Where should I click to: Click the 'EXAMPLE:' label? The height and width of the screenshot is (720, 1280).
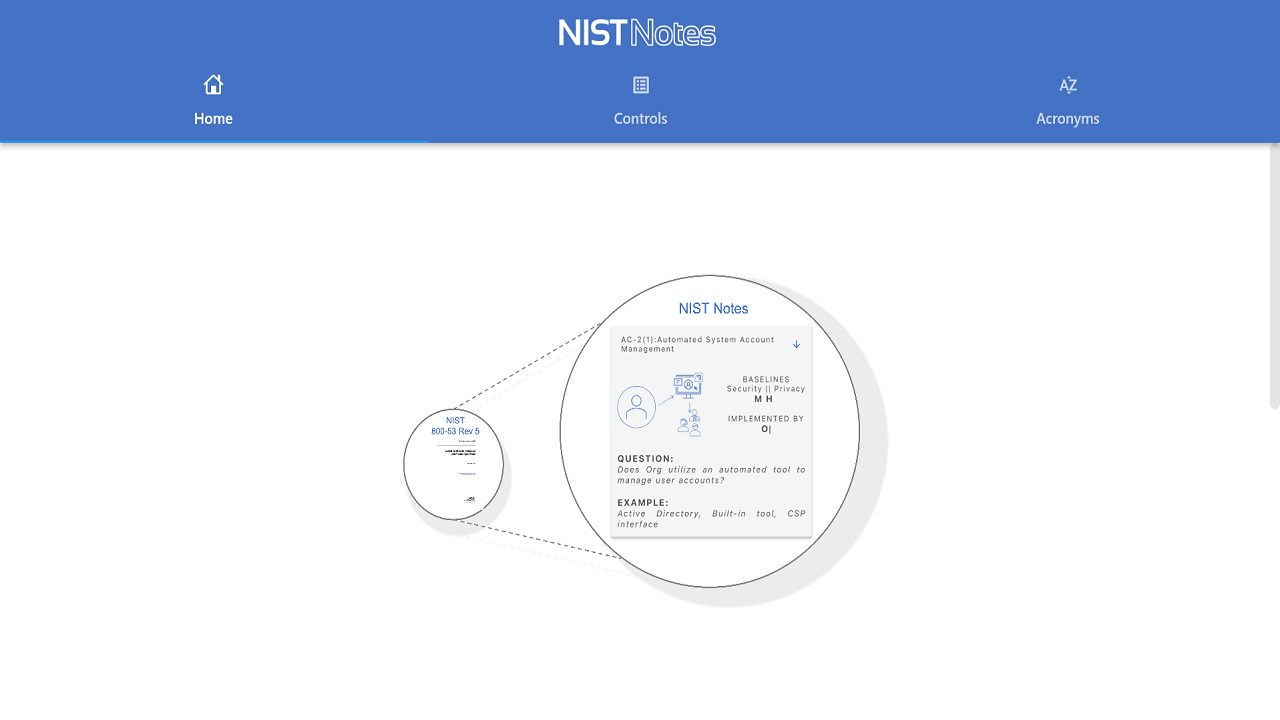coord(643,503)
